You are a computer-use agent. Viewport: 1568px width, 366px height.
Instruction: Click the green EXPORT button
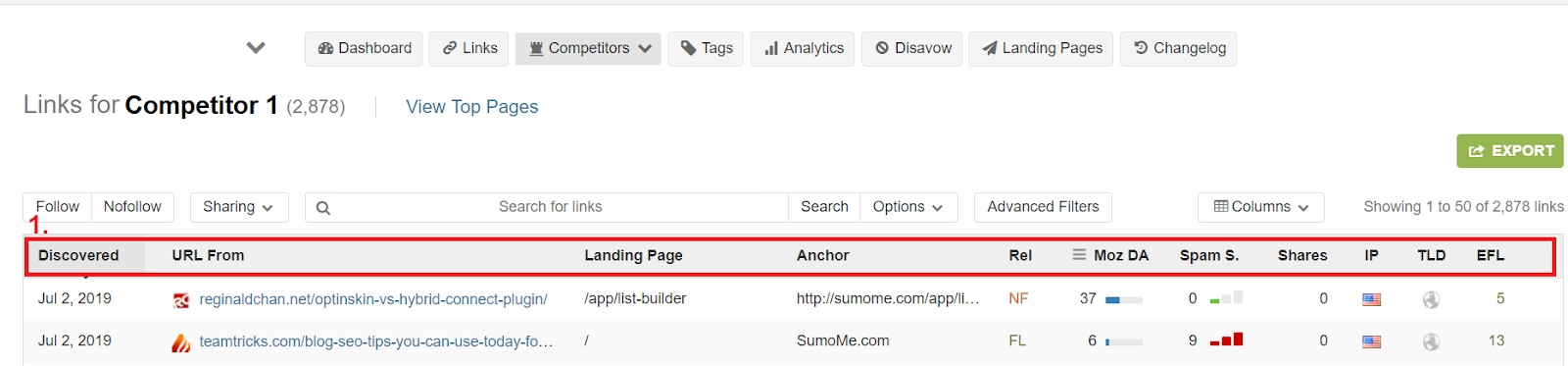coord(1510,151)
